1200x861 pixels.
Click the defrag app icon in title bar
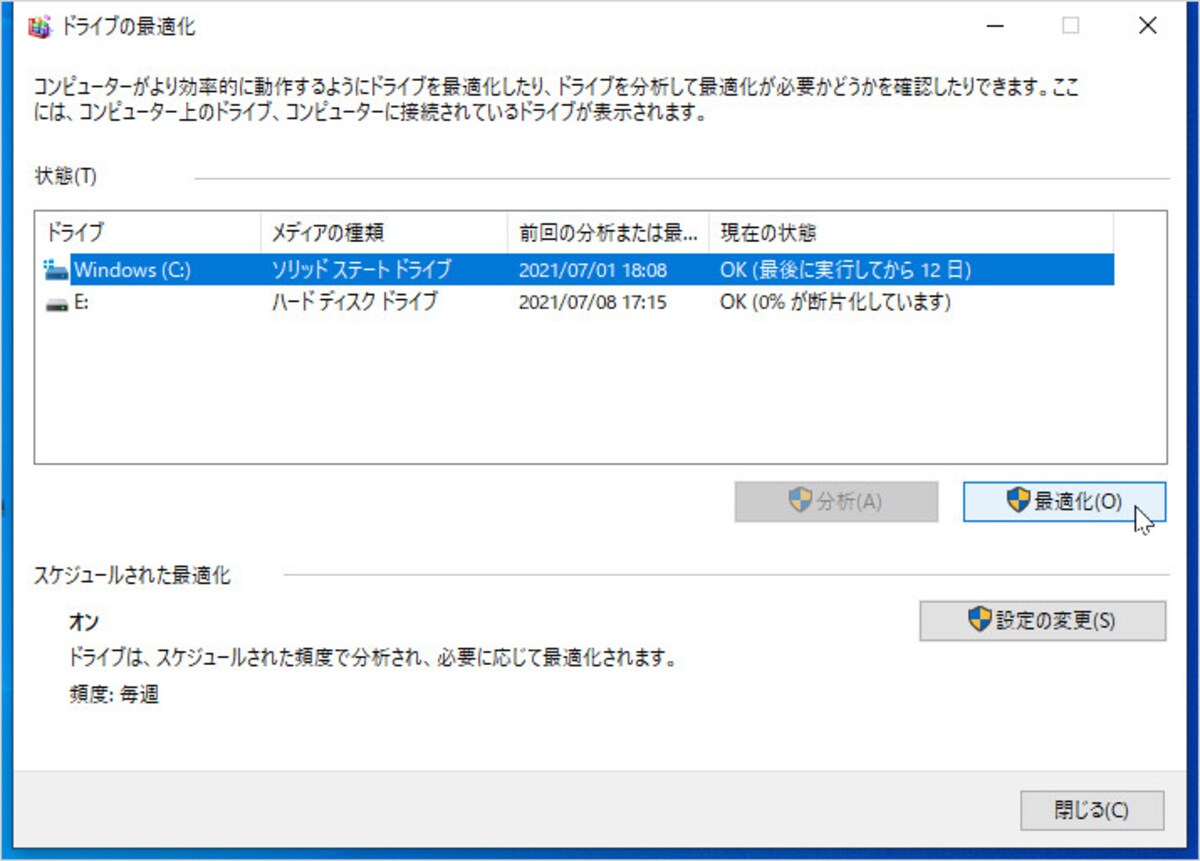tap(40, 27)
